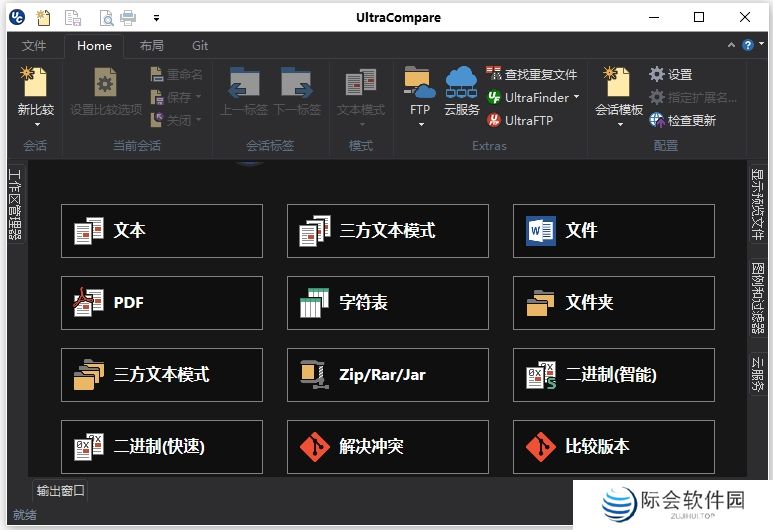Switch to the 布局 (layout) ribbon tab

151,46
